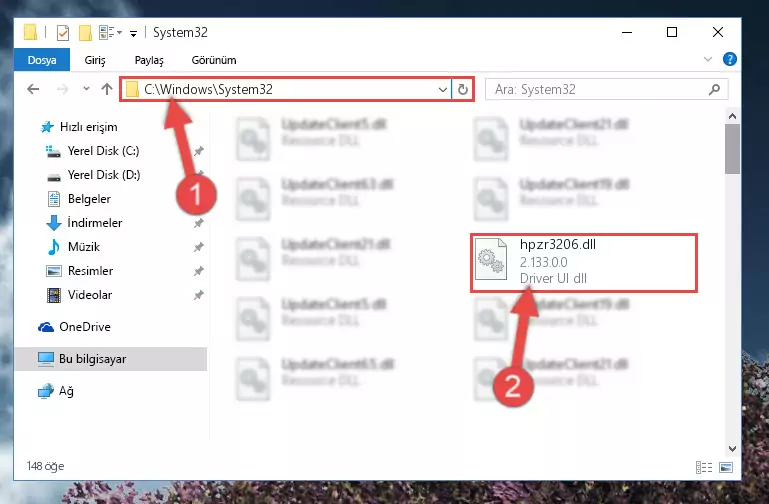This screenshot has width=769, height=504.
Task: Switch to the Görünüm ribbon tab
Action: [214, 60]
